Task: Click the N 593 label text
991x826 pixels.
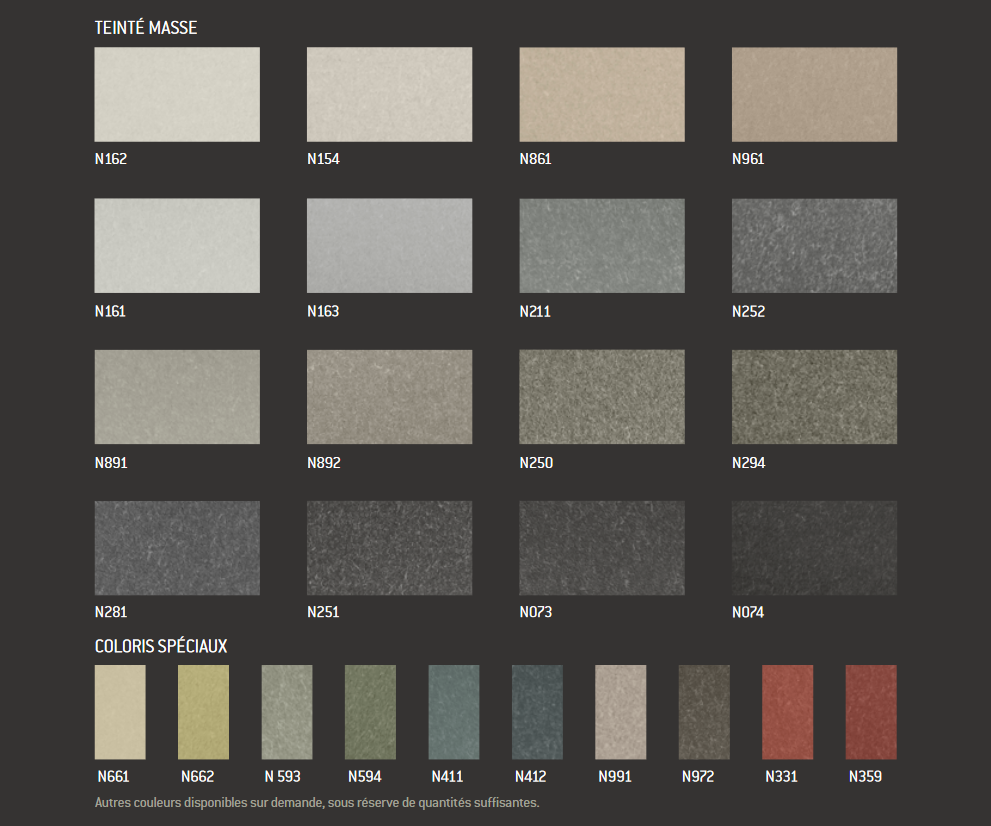Action: [x=283, y=776]
